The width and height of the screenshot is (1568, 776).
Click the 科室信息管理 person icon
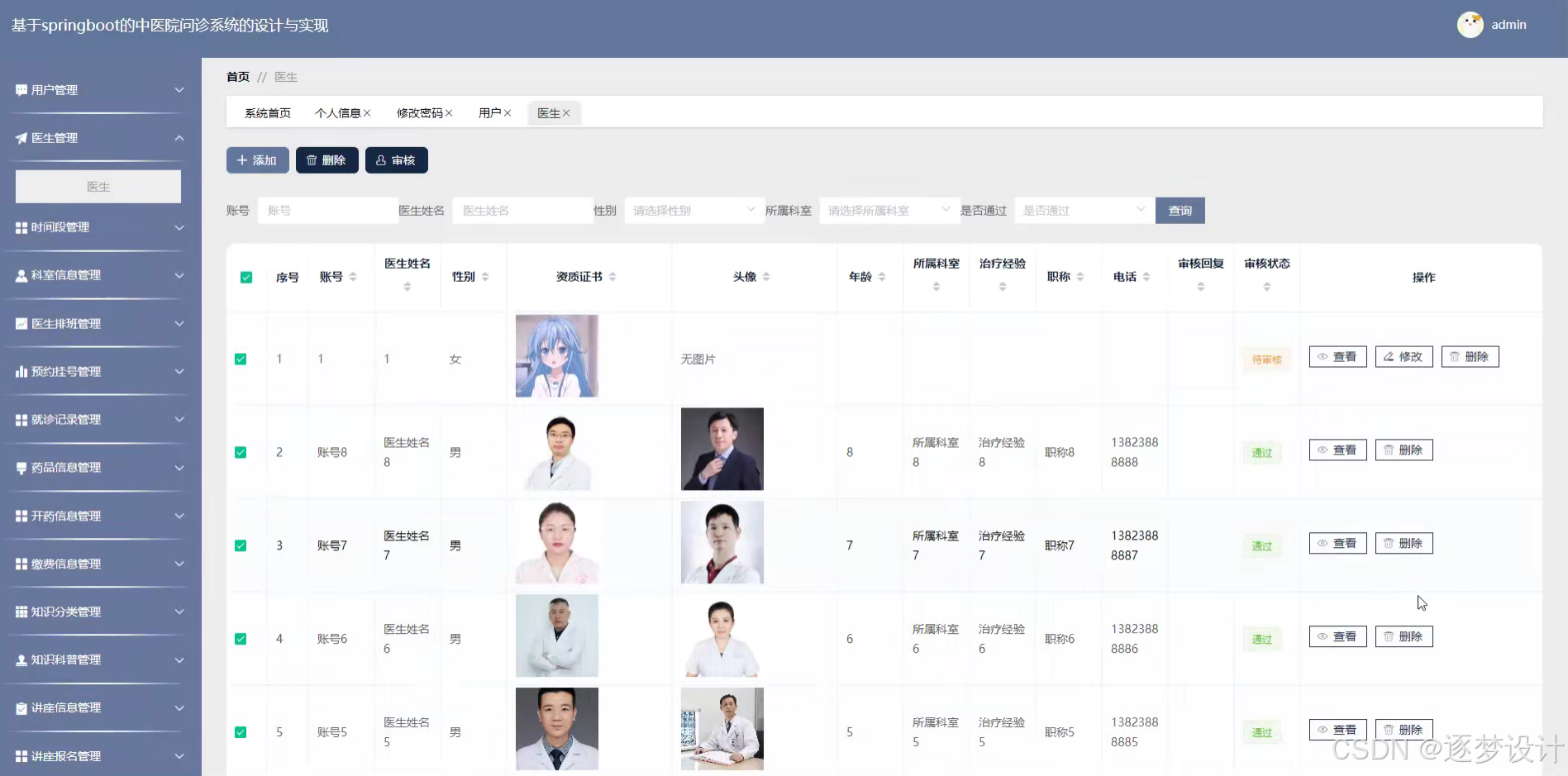[x=21, y=275]
